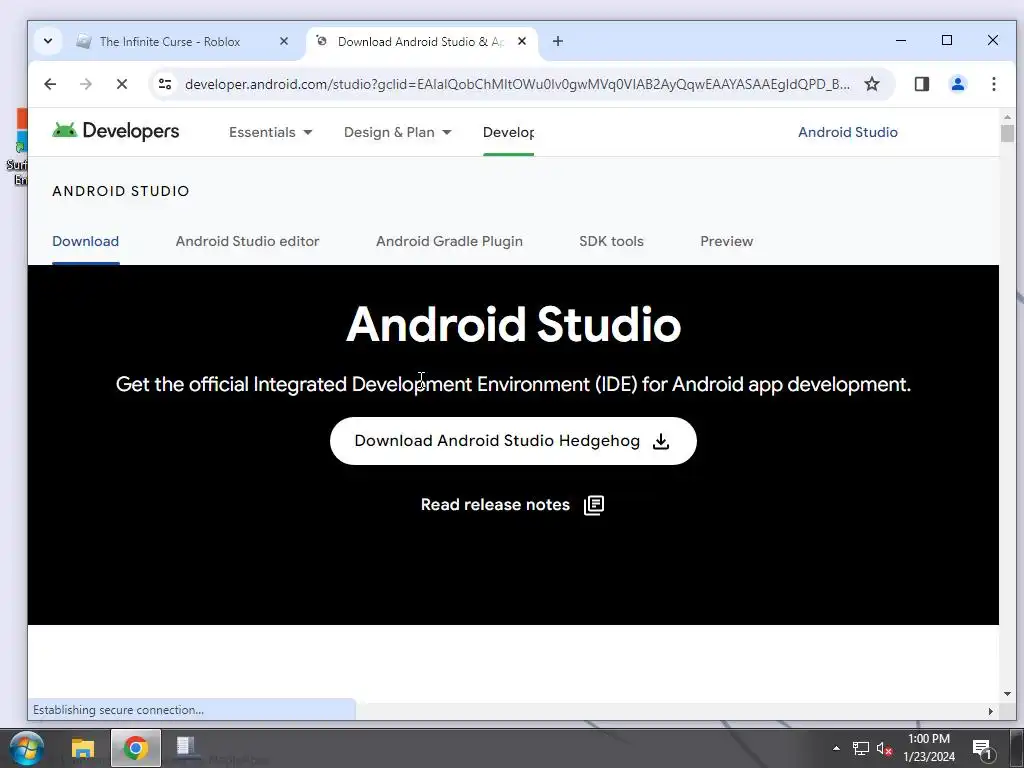Open the Preview tab

click(726, 241)
